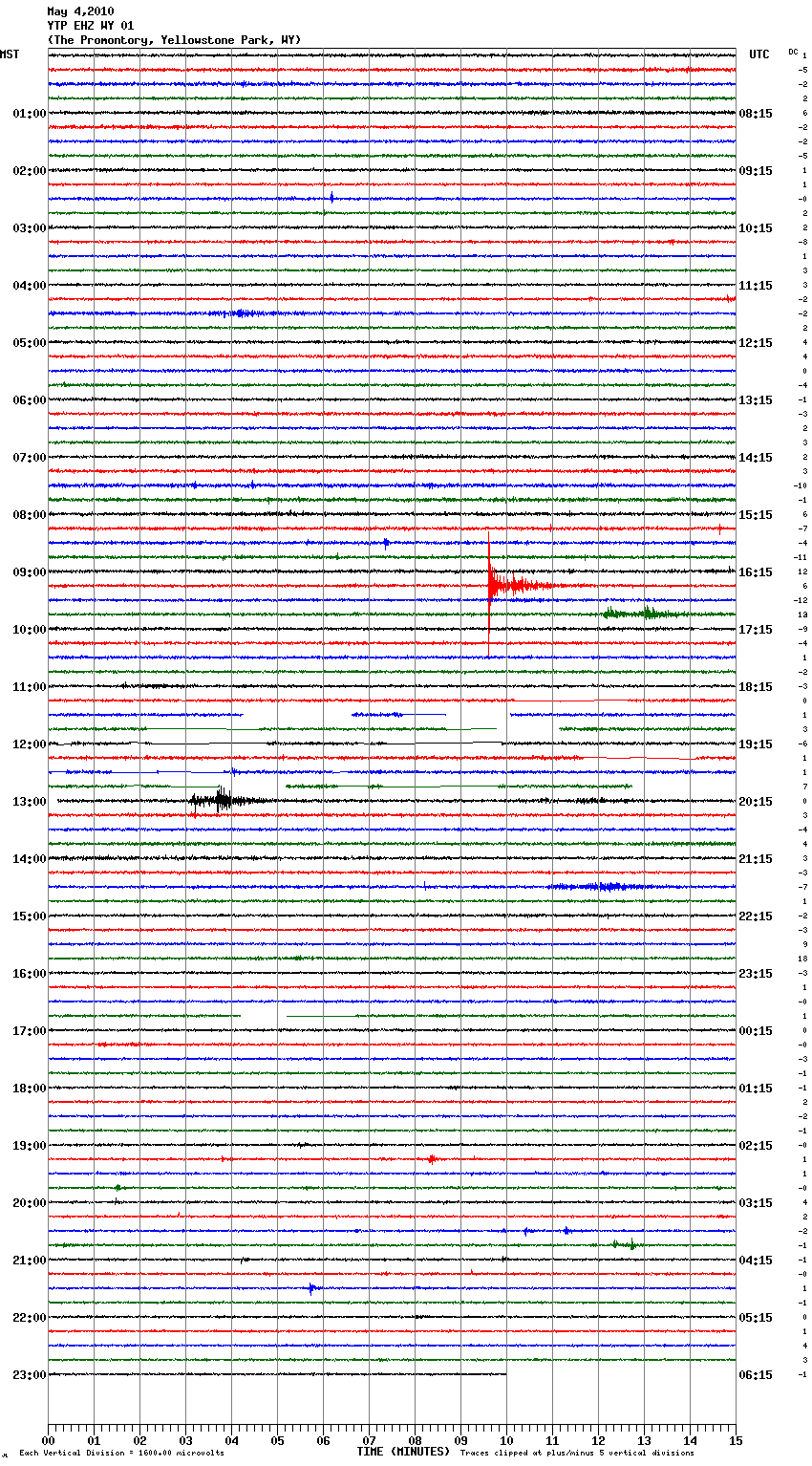Select the 06:15 UTC time label
812x1466 pixels.
pyautogui.click(x=756, y=1375)
